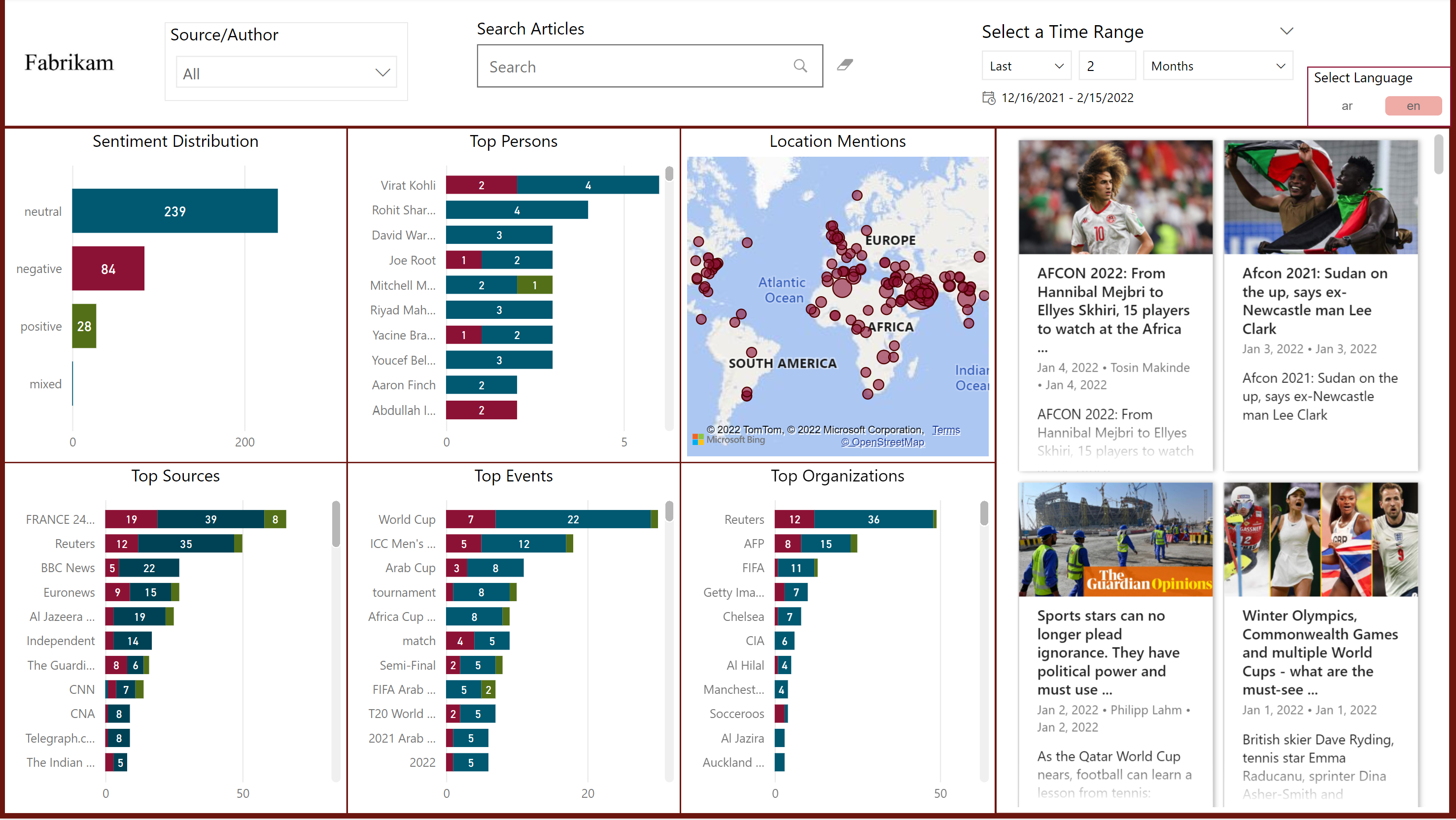The image size is (1456, 820).
Task: Select the neutral 239 sentiment bar
Action: point(174,211)
